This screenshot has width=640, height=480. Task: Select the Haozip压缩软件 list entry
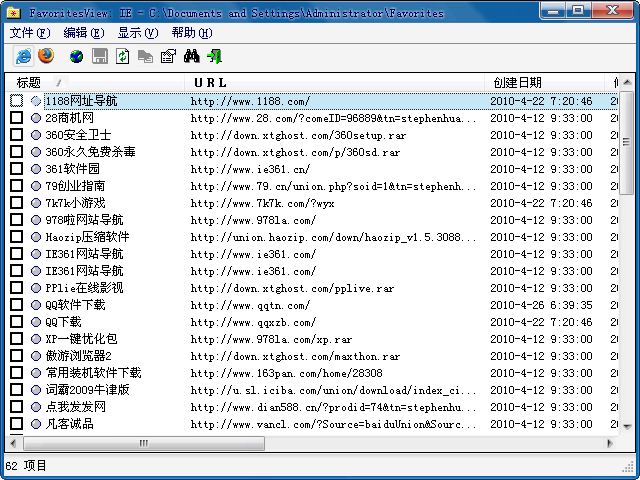pos(87,237)
